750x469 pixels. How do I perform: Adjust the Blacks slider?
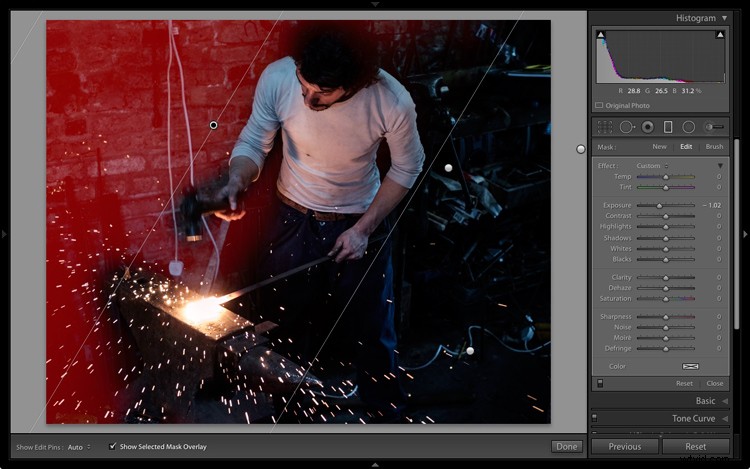[665, 260]
